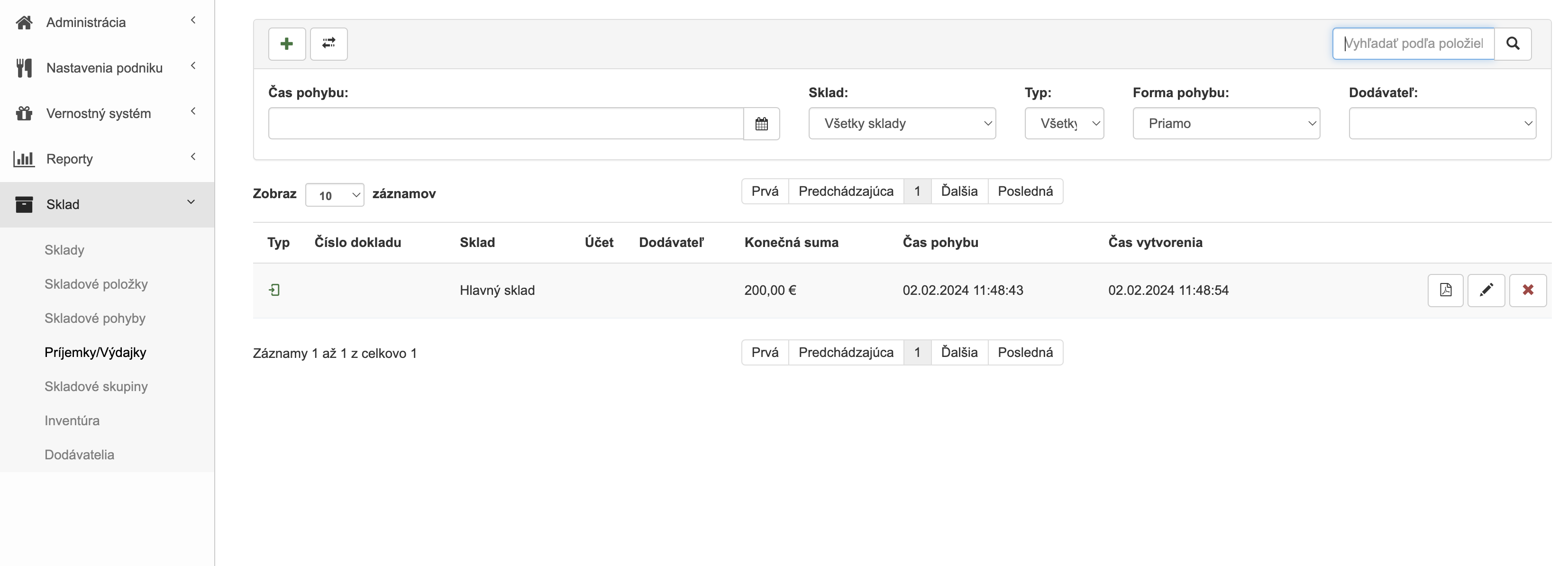The width and height of the screenshot is (1568, 566).
Task: Open the Príjemky/Výdajky menu item
Action: click(95, 352)
